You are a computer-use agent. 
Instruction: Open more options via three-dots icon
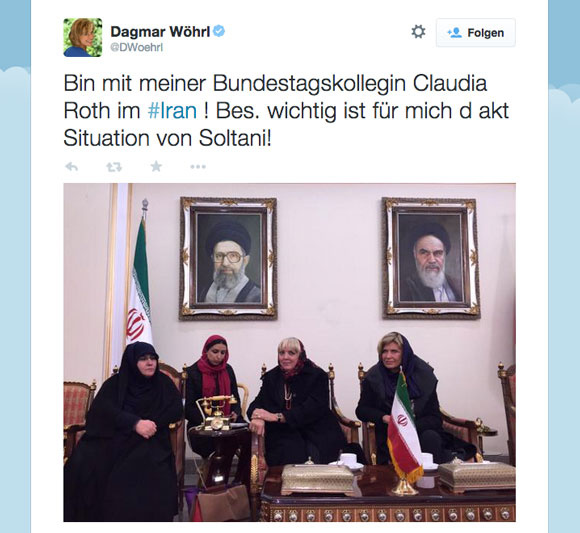pyautogui.click(x=198, y=167)
